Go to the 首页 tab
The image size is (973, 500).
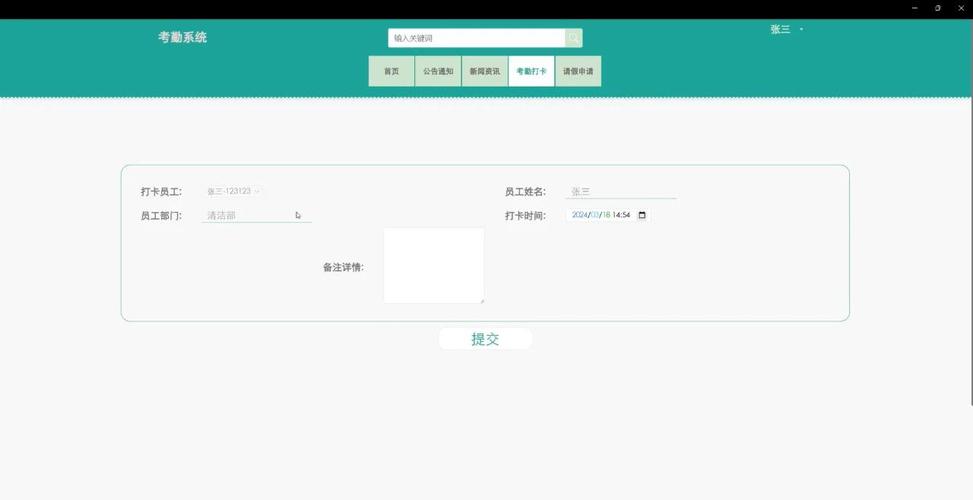(392, 71)
